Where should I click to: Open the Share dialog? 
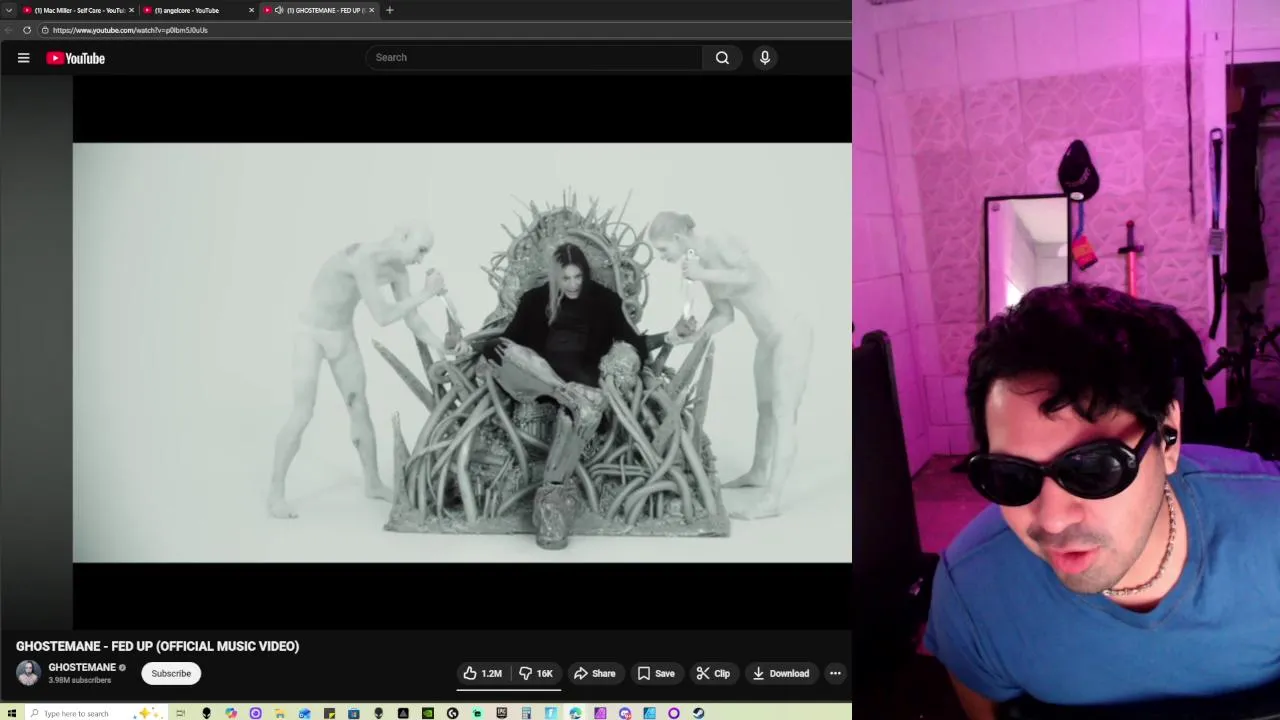(594, 673)
